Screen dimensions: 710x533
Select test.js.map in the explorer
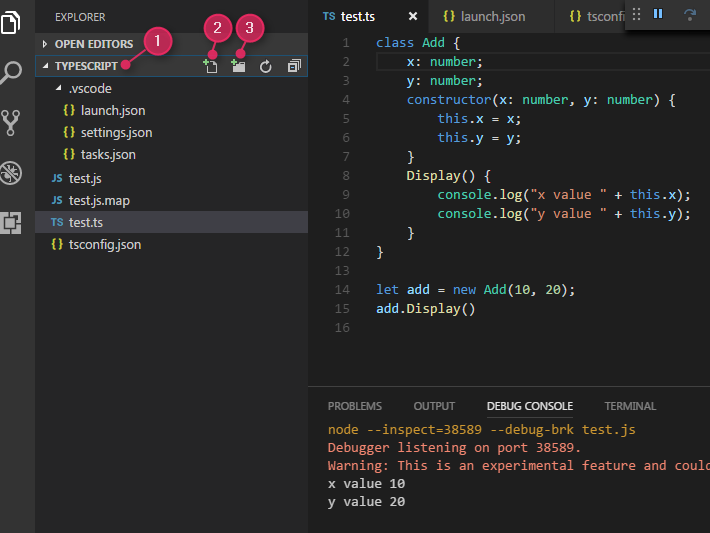[x=98, y=200]
